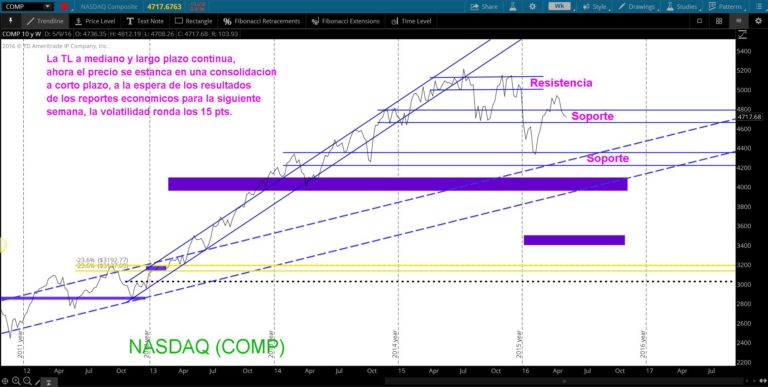Choose the Time Level drawing tool
This screenshot has height=387, width=768.
coord(411,21)
